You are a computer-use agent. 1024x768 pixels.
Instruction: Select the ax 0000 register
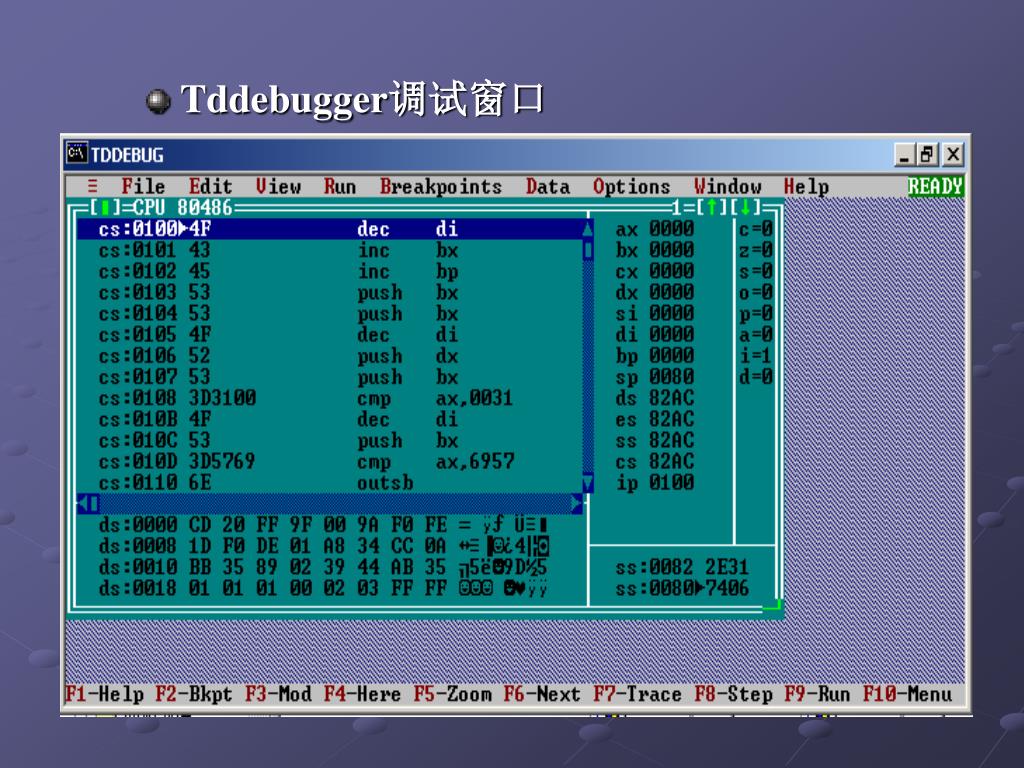pos(654,229)
